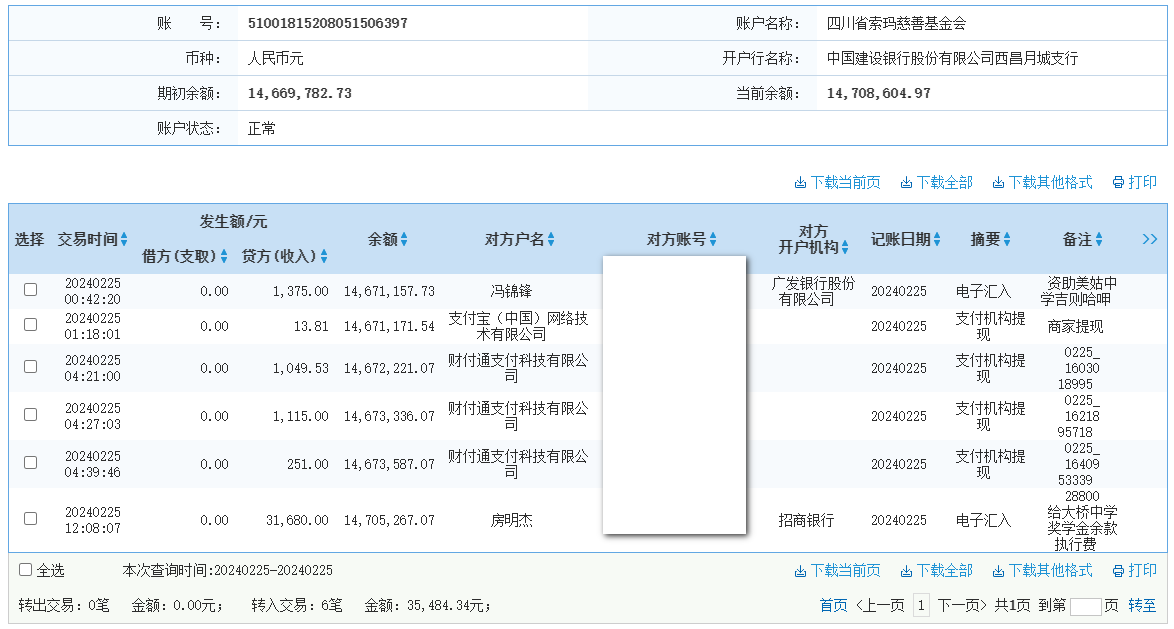Check the 00:42:20 transaction row checkbox

pos(31,289)
